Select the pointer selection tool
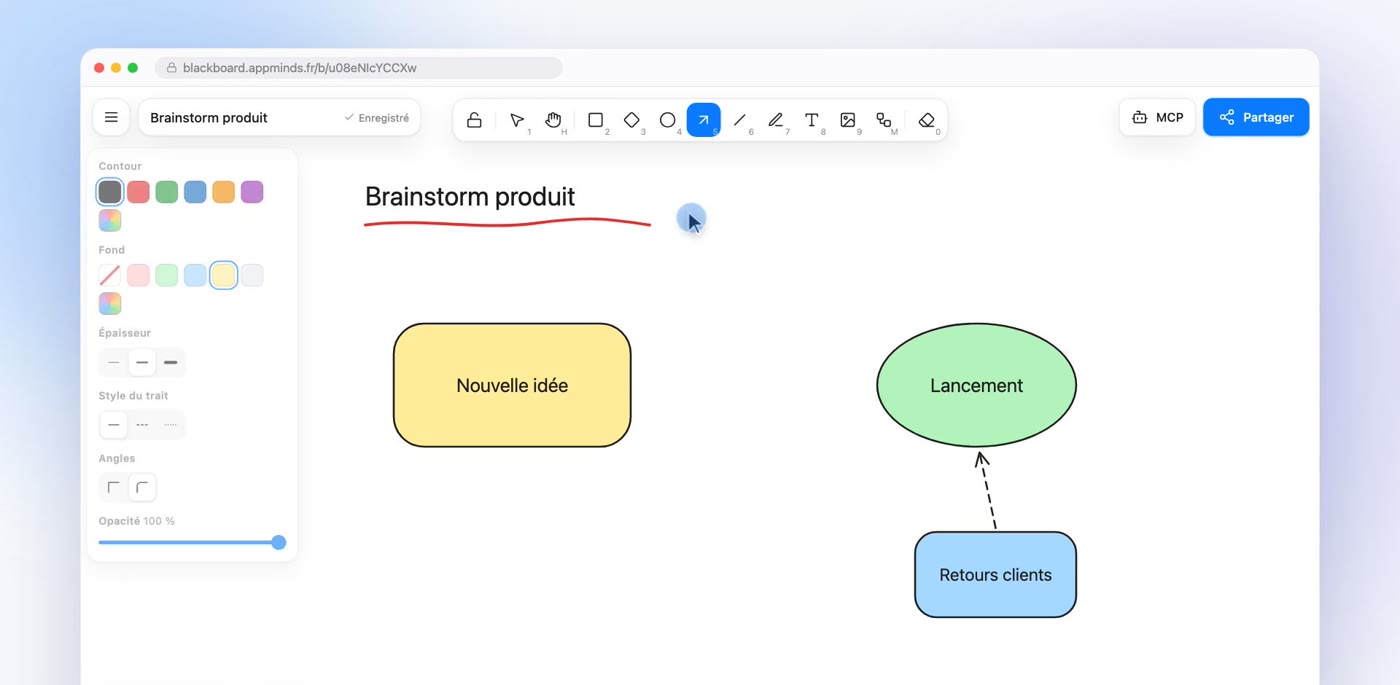1400x685 pixels. (x=517, y=120)
